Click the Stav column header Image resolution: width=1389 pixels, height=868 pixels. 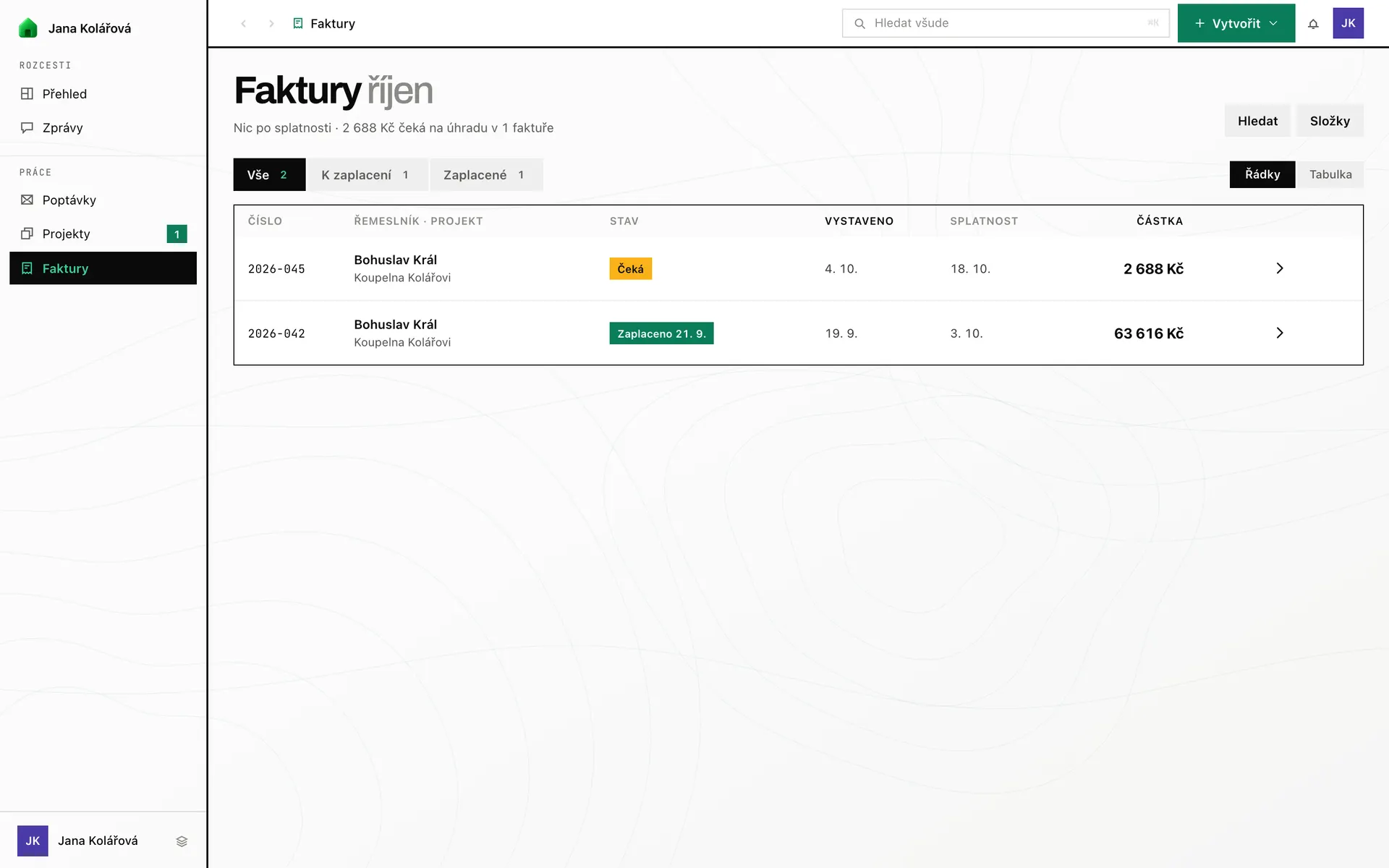click(624, 221)
